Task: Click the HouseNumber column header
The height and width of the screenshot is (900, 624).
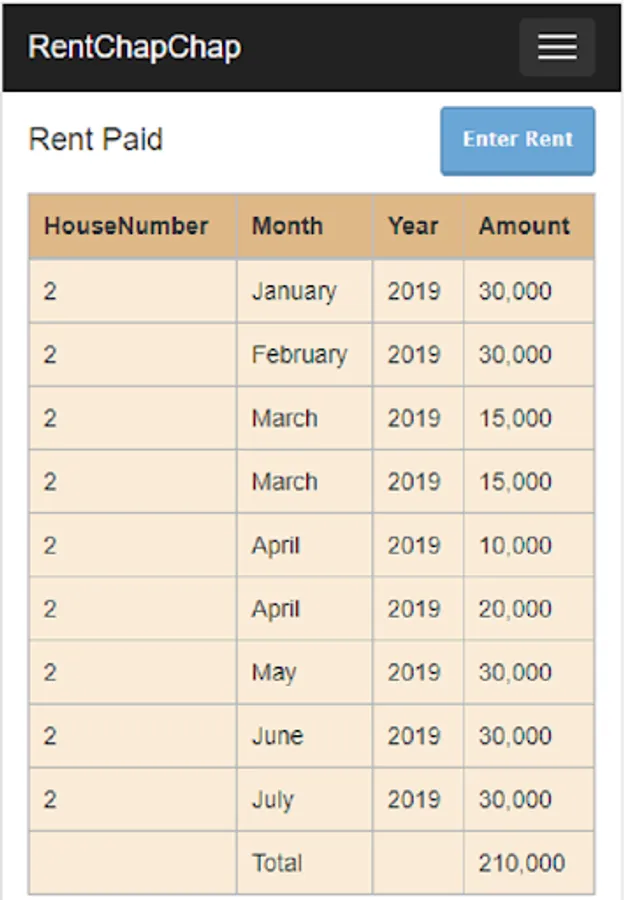Action: 126,226
